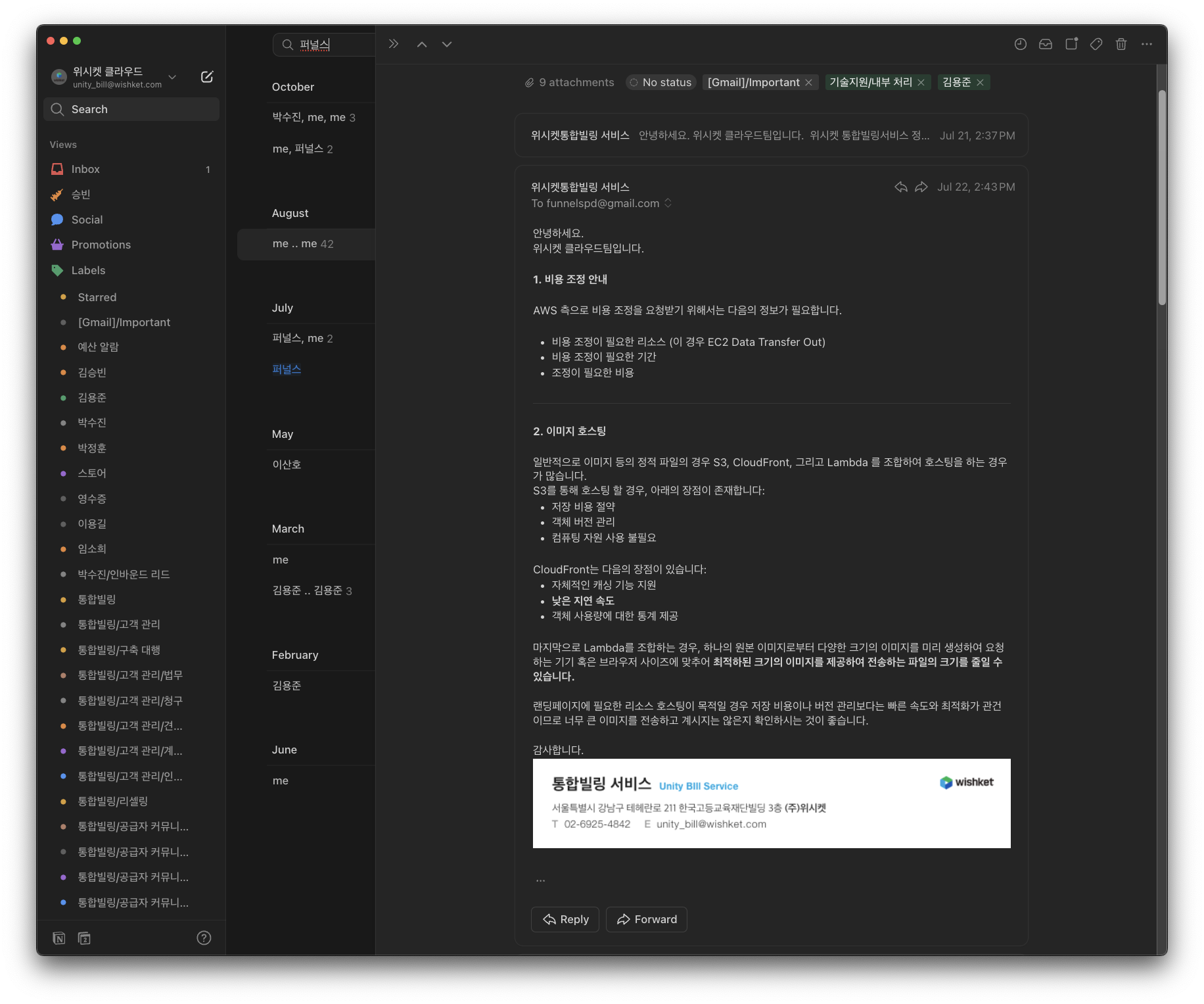The height and width of the screenshot is (1004, 1204).
Task: Open Notion Calendar icon in sidebar footer
Action: [x=84, y=938]
